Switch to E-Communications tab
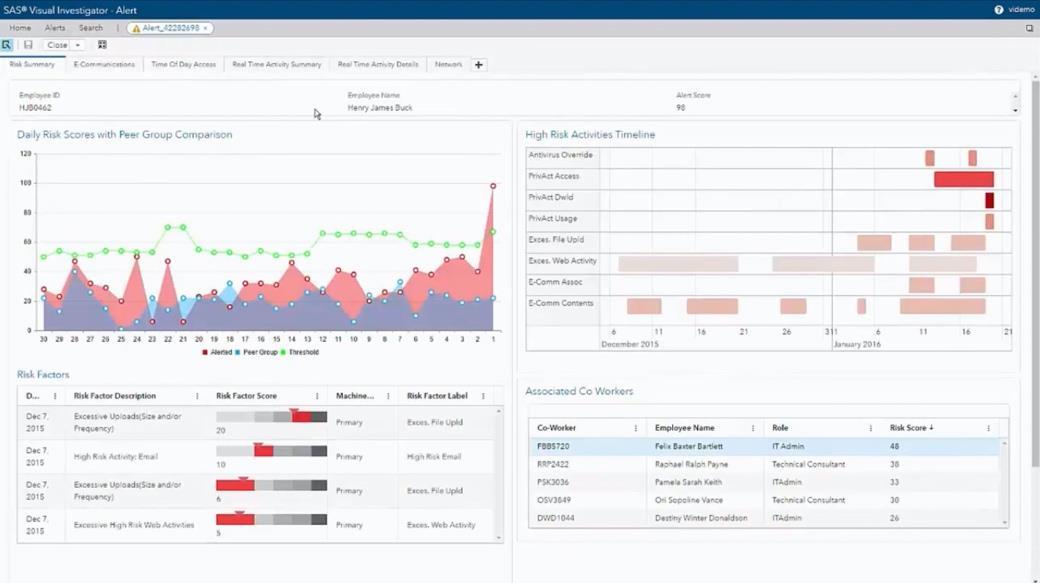 click(104, 64)
